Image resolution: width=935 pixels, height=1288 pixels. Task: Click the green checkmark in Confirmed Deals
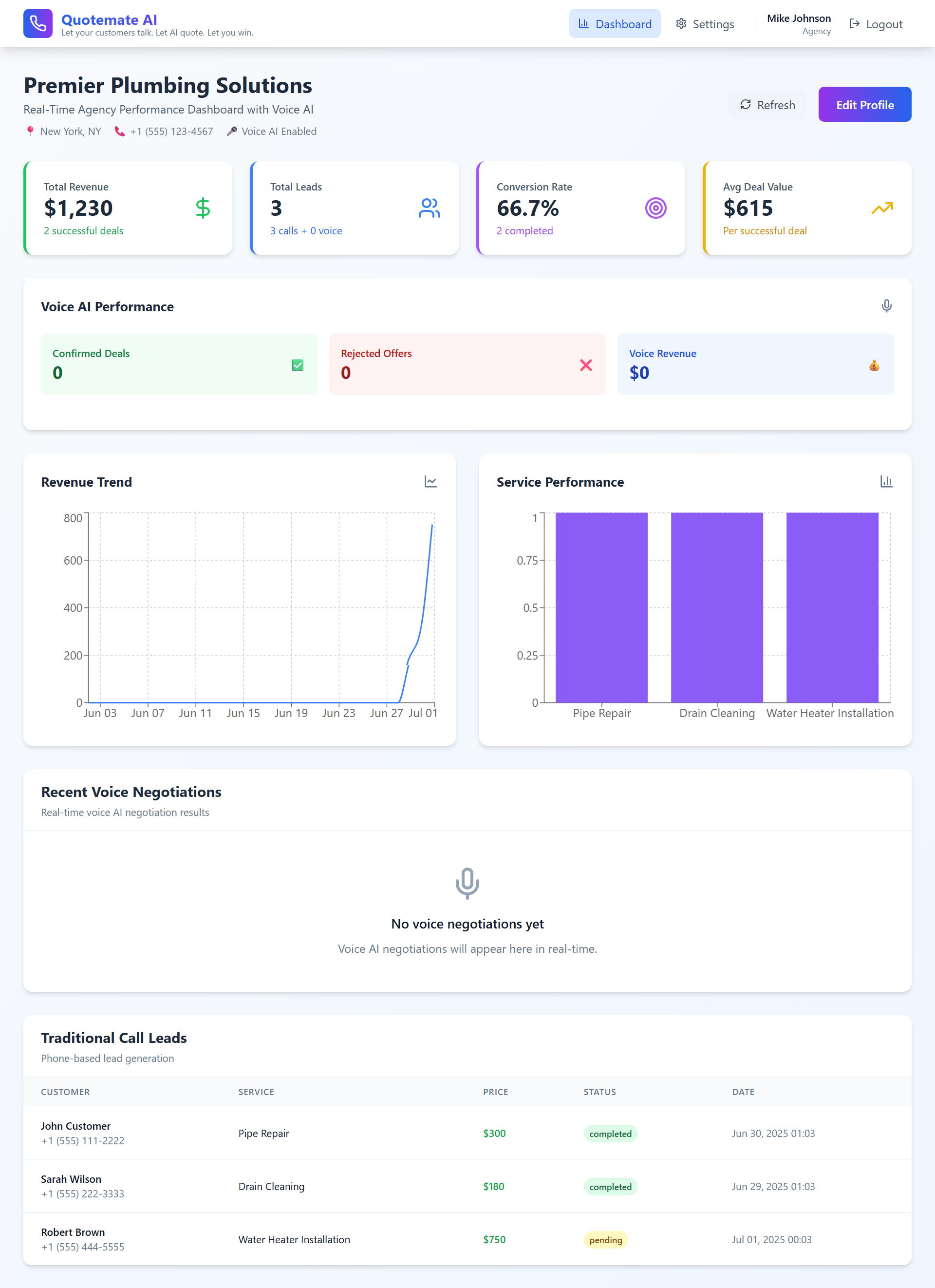click(x=298, y=365)
